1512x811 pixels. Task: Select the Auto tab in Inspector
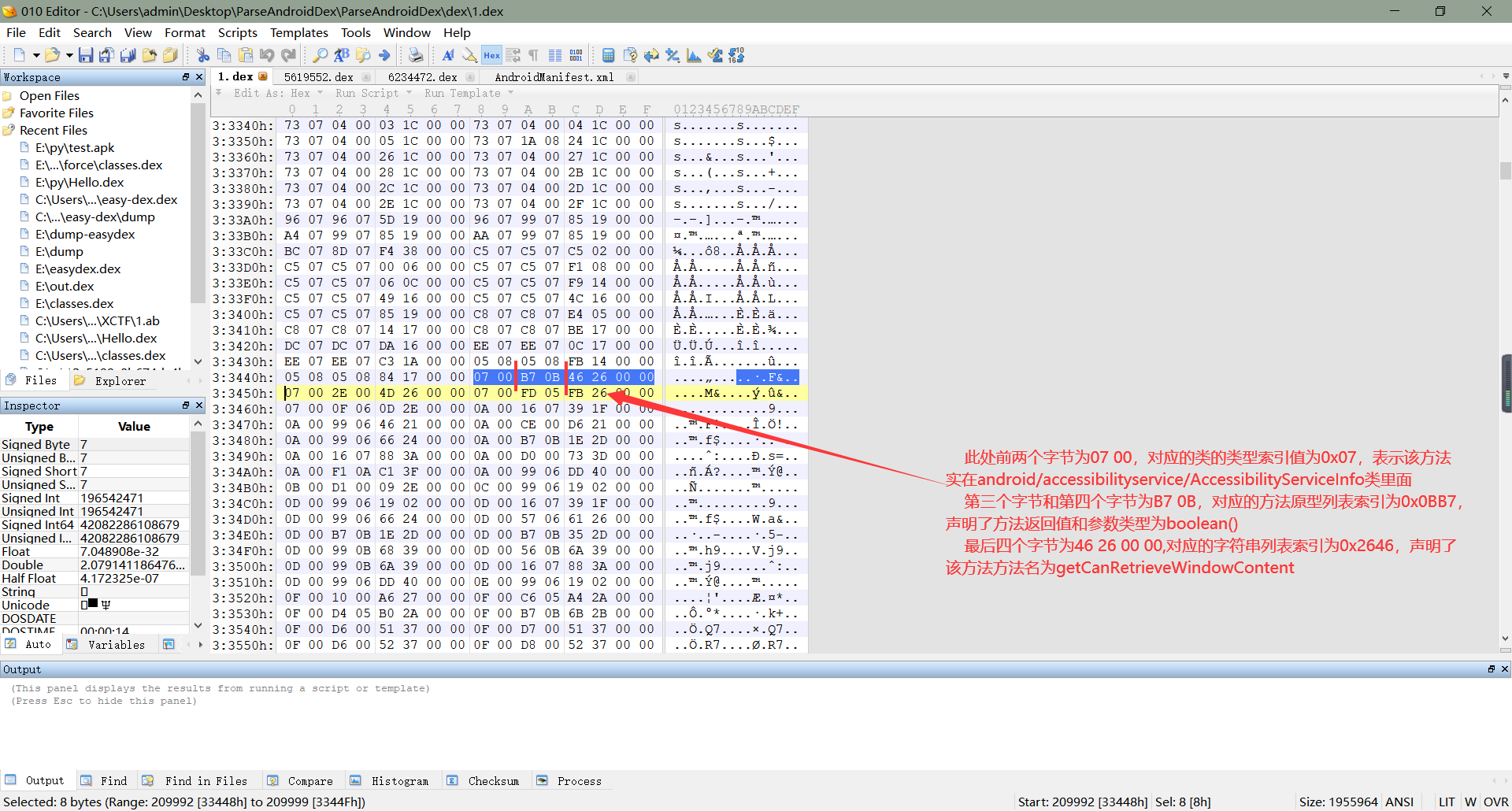30,645
